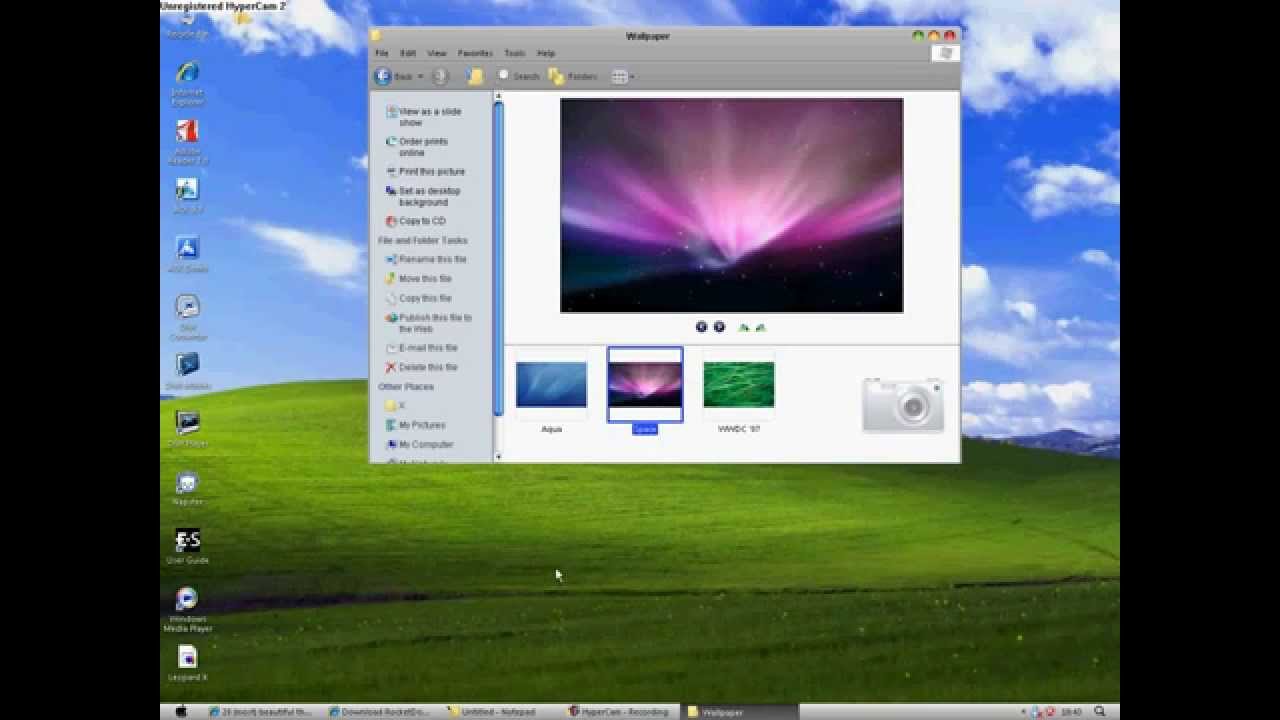The height and width of the screenshot is (720, 1280).
Task: Open the Views dropdown button
Action: pyautogui.click(x=623, y=77)
